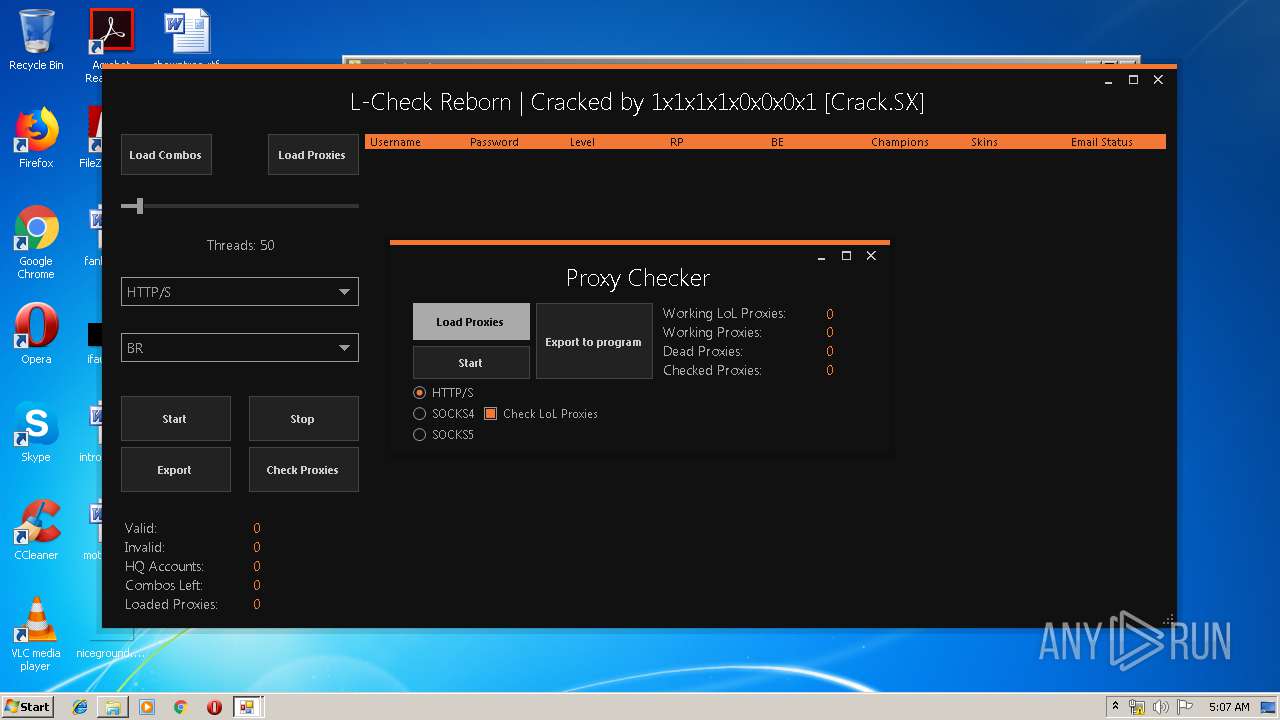Click the Champions column header
The width and height of the screenshot is (1280, 720).
900,142
